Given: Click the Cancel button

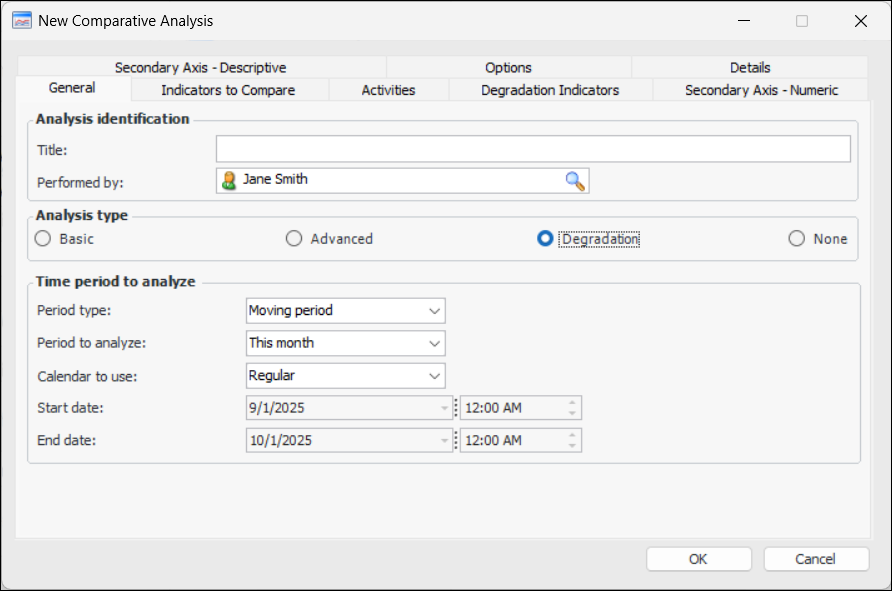Looking at the screenshot, I should 815,559.
